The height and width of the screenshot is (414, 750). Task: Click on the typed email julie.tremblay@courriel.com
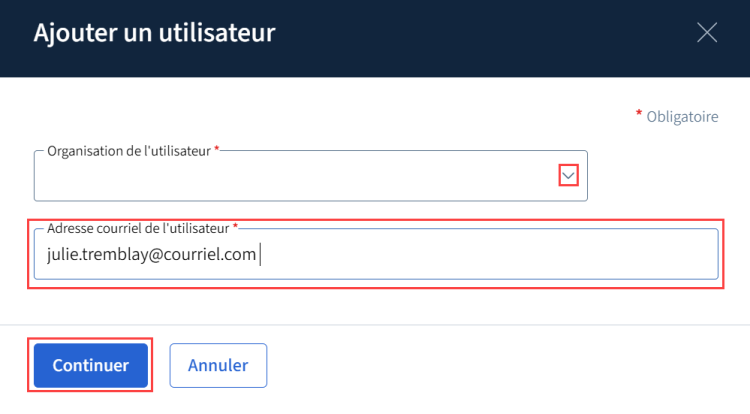(152, 256)
